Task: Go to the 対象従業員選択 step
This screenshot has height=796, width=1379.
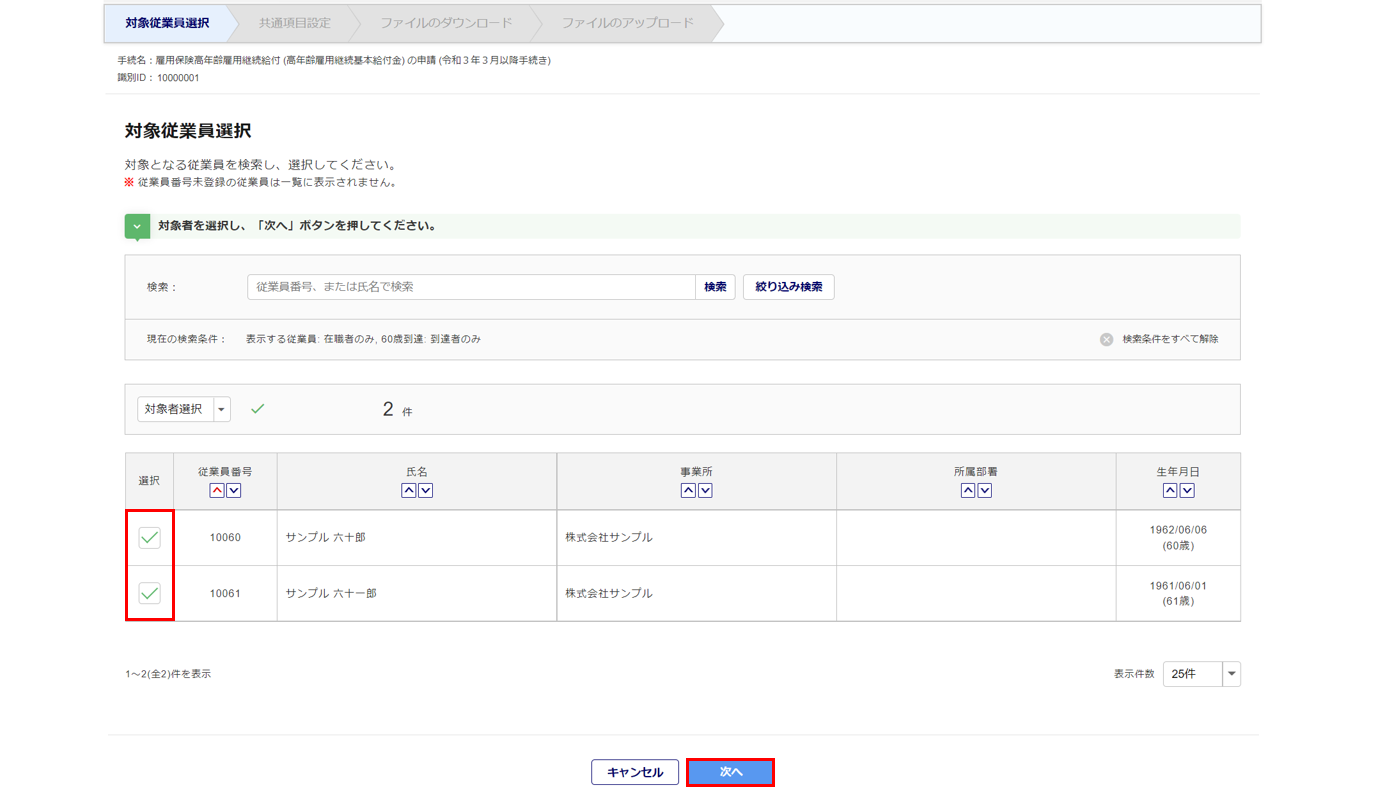Action: point(167,23)
